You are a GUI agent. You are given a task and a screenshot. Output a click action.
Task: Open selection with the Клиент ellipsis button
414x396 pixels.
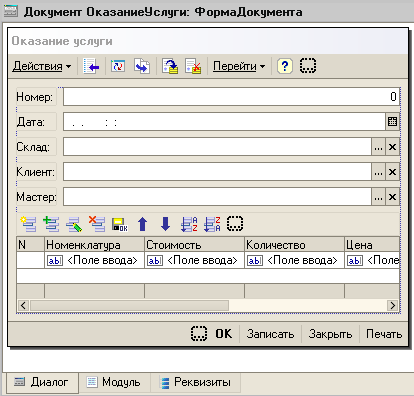[378, 172]
